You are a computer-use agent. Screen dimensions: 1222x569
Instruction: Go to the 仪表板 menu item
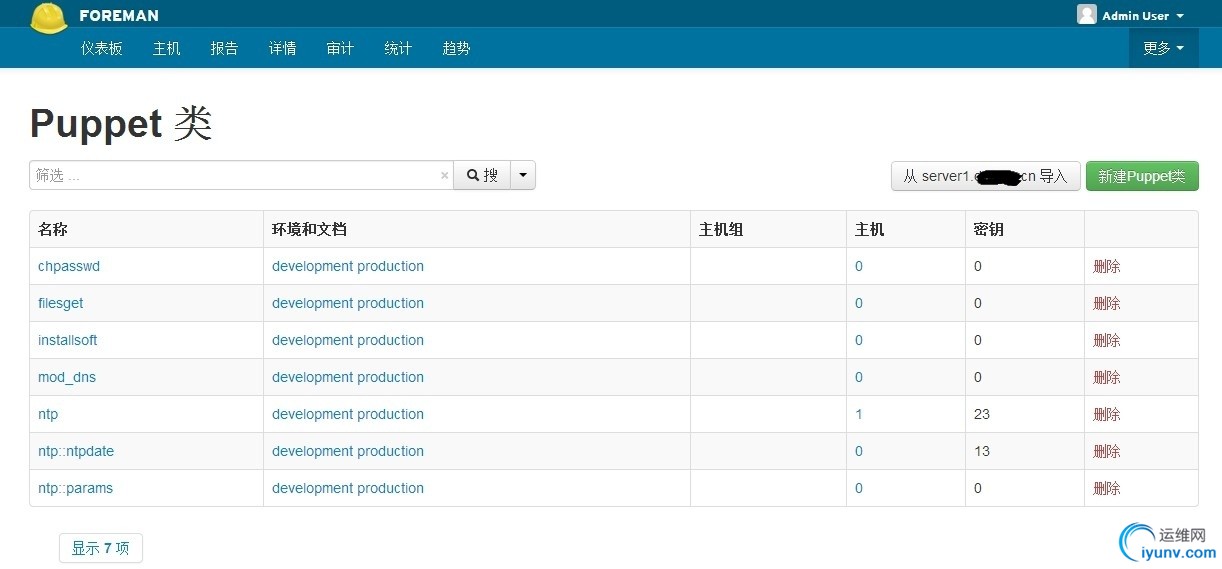pyautogui.click(x=102, y=48)
